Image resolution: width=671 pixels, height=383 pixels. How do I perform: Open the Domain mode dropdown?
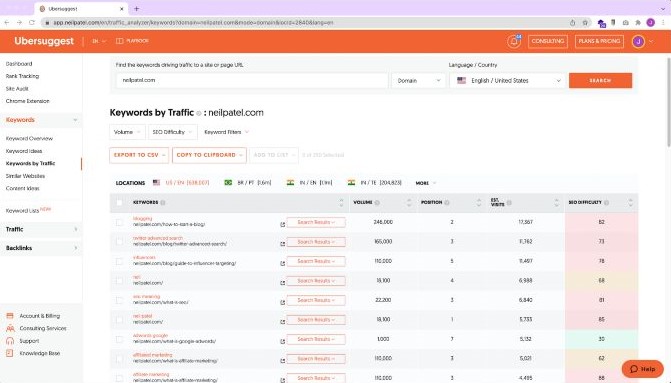tap(418, 80)
